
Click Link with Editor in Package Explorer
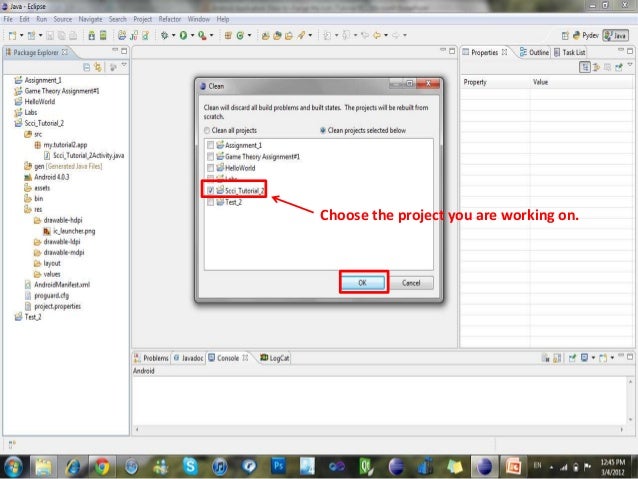point(98,67)
